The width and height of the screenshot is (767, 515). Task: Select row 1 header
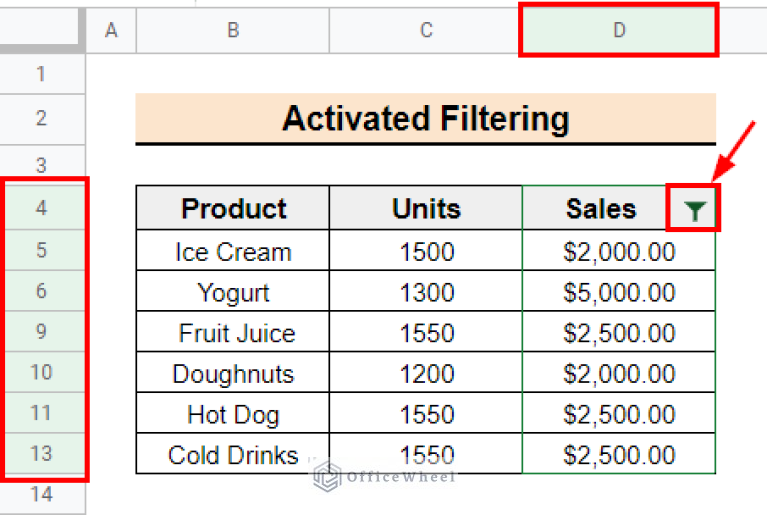[42, 74]
